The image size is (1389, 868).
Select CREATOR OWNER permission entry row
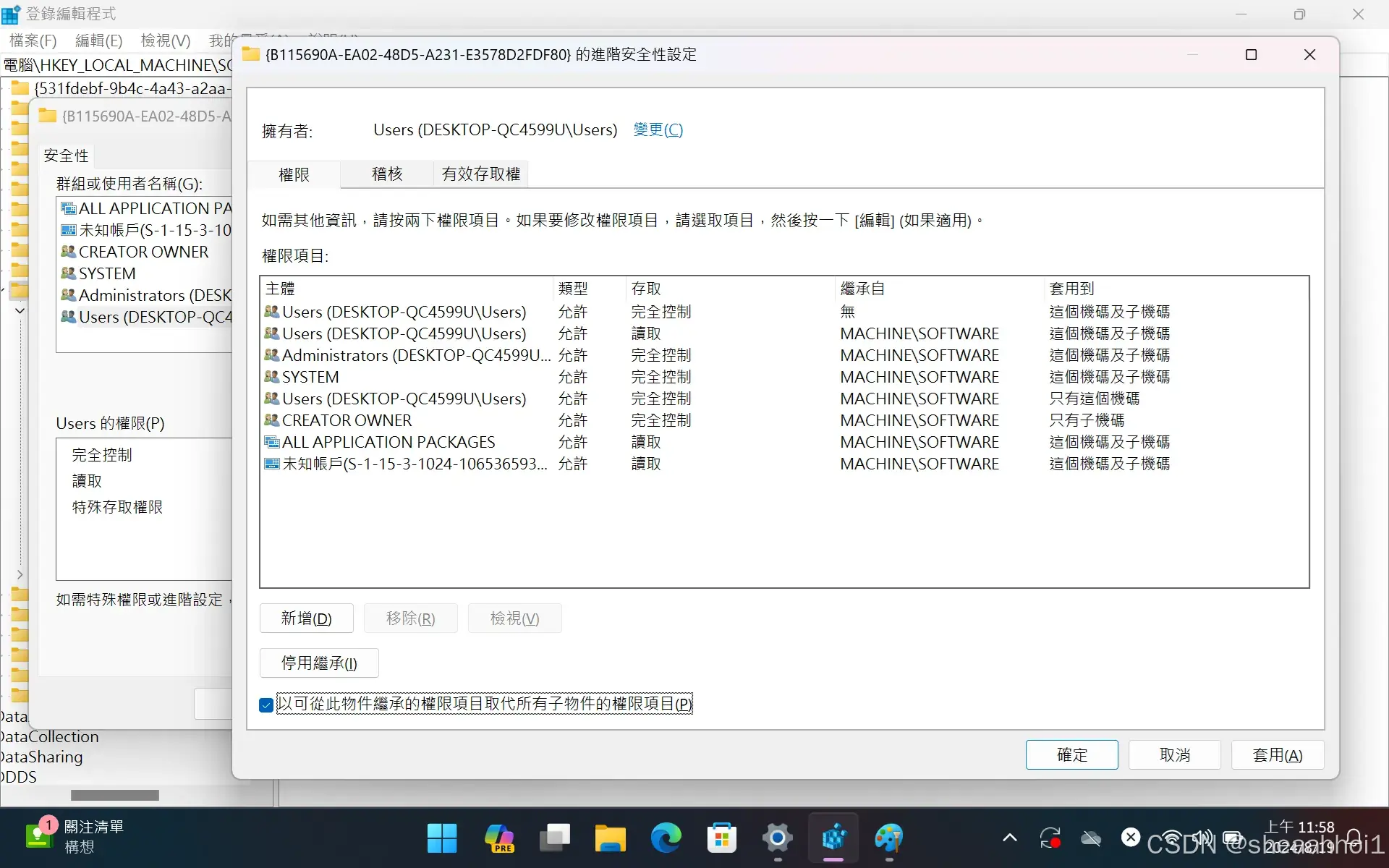click(347, 420)
